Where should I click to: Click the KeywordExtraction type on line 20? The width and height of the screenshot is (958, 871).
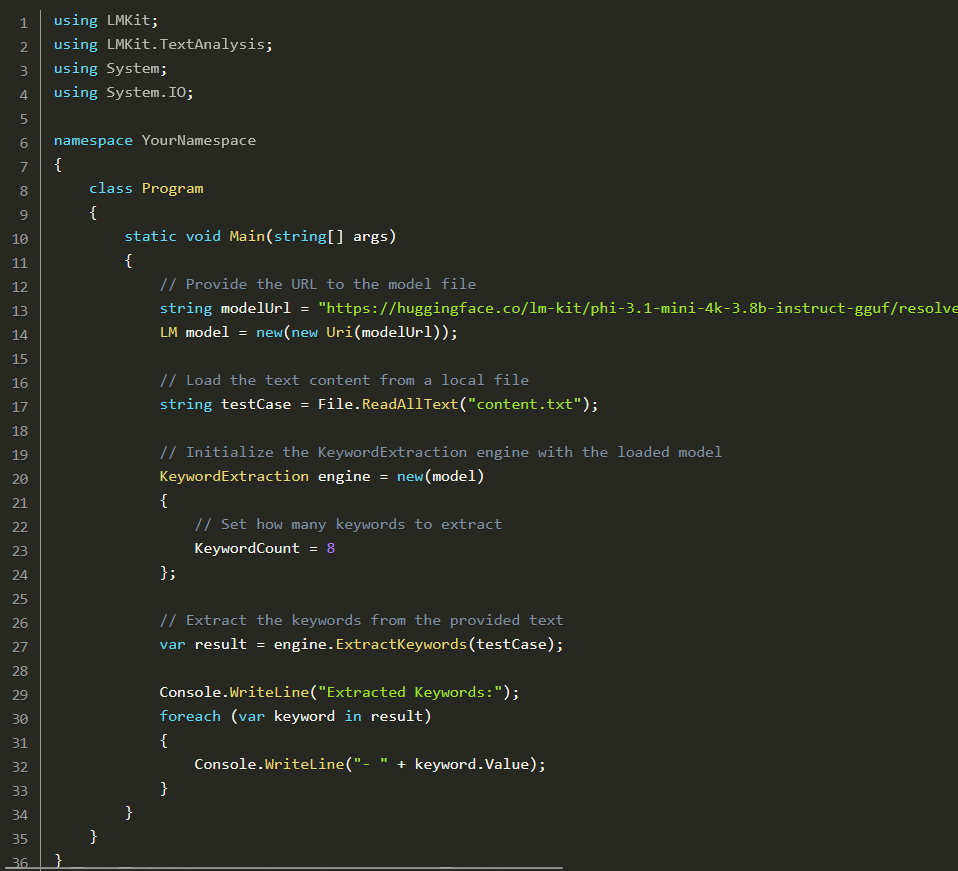click(x=234, y=476)
